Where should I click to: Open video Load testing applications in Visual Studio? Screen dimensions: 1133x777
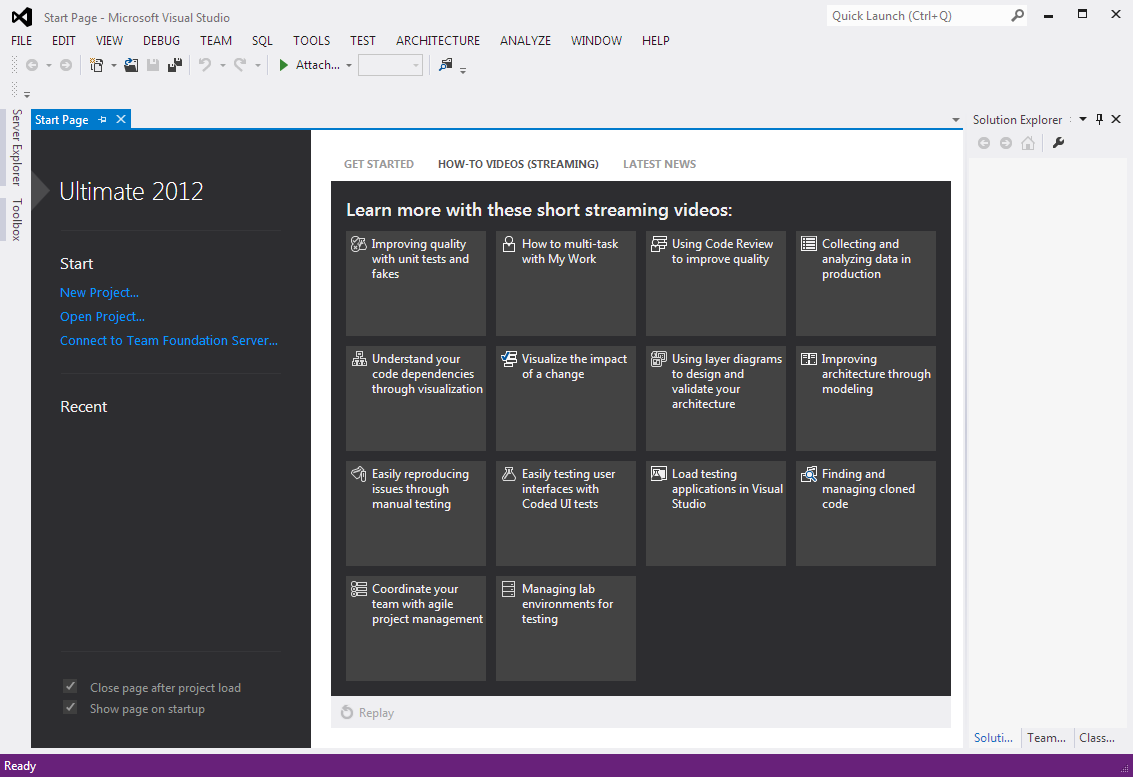click(x=715, y=513)
